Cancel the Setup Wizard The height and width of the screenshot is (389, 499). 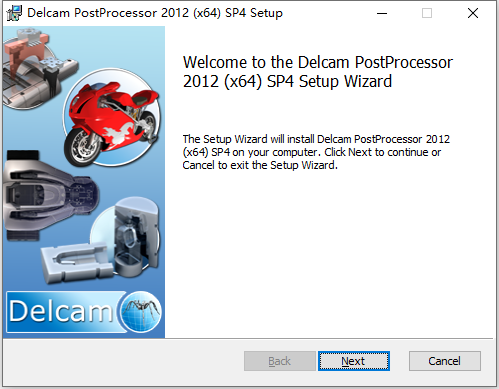[x=445, y=361]
